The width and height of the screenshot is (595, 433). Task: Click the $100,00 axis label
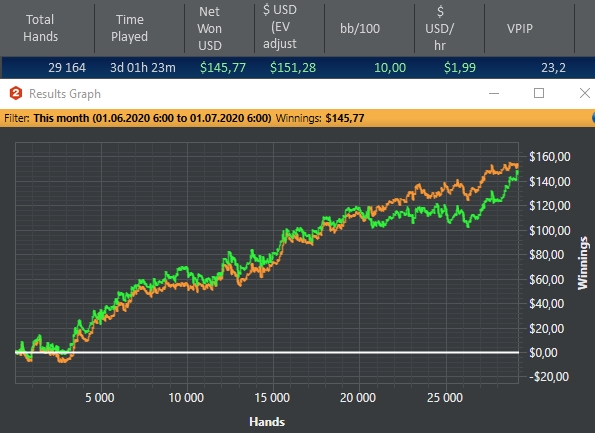coord(549,230)
